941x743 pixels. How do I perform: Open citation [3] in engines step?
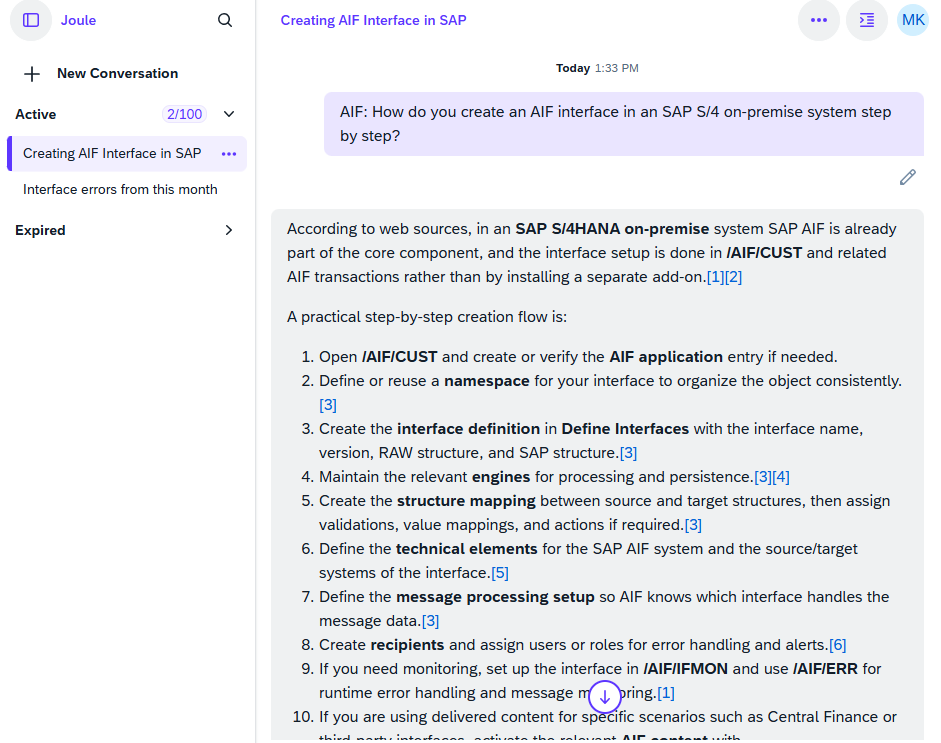click(763, 477)
